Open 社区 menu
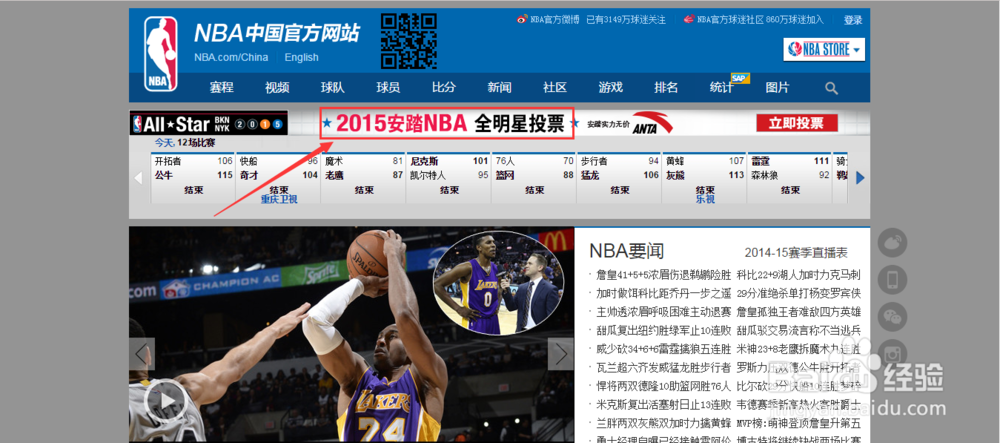The width and height of the screenshot is (1000, 443). pos(555,87)
